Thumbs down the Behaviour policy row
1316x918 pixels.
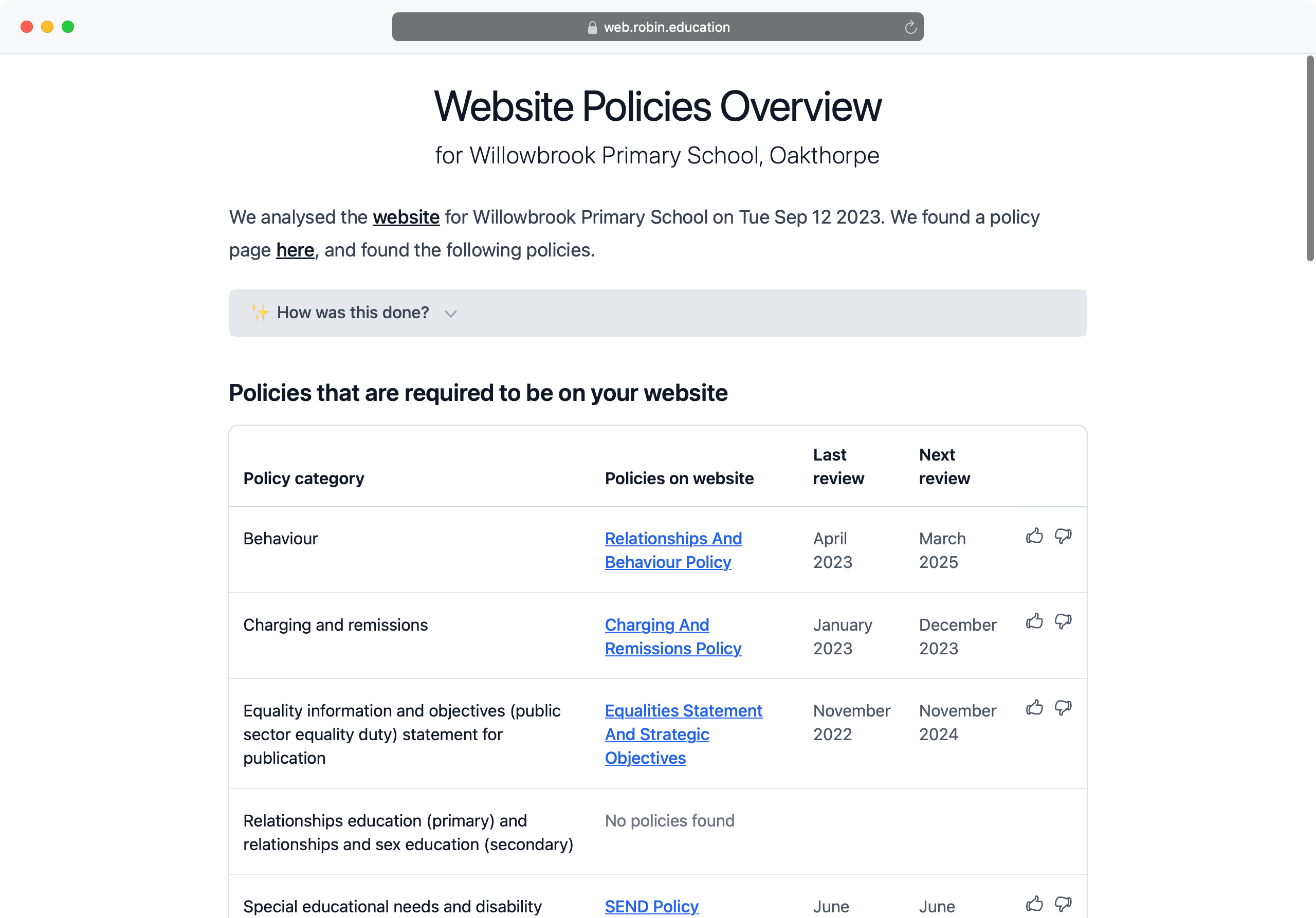1063,537
